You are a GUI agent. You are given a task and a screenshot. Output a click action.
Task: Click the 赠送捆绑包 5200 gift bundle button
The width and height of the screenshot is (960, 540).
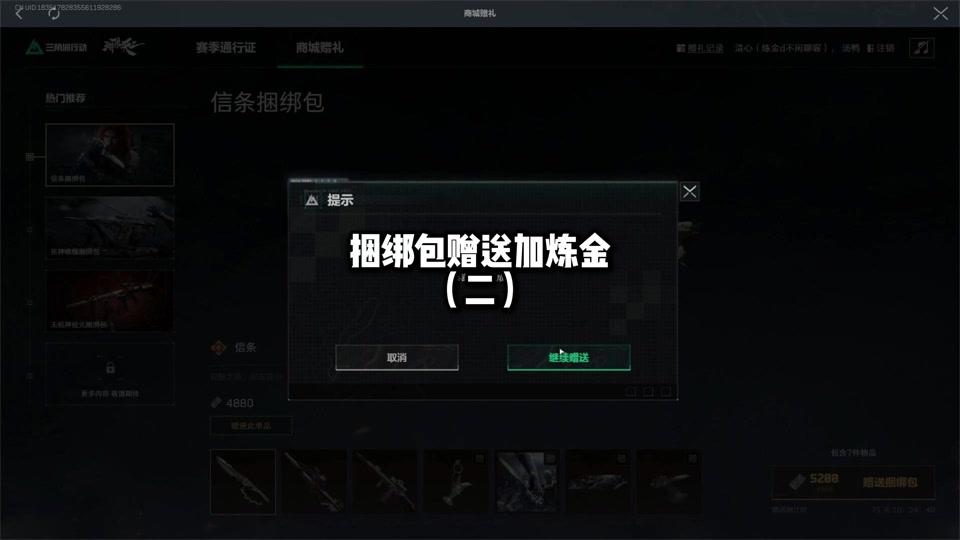click(853, 482)
